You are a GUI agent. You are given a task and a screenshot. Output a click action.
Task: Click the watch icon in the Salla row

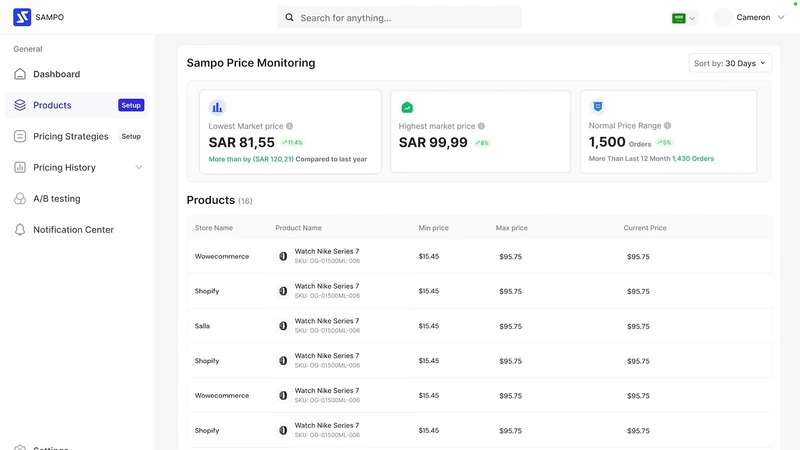(283, 326)
